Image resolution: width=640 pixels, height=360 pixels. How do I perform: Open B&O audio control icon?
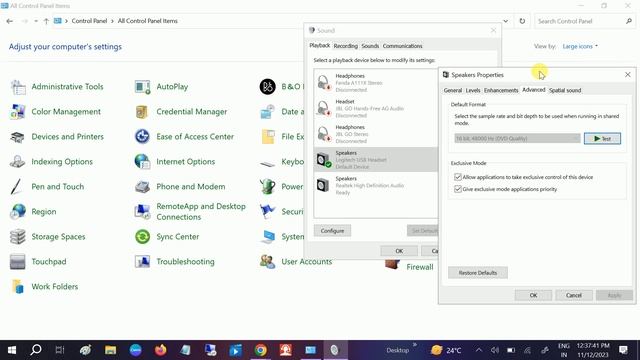click(267, 87)
